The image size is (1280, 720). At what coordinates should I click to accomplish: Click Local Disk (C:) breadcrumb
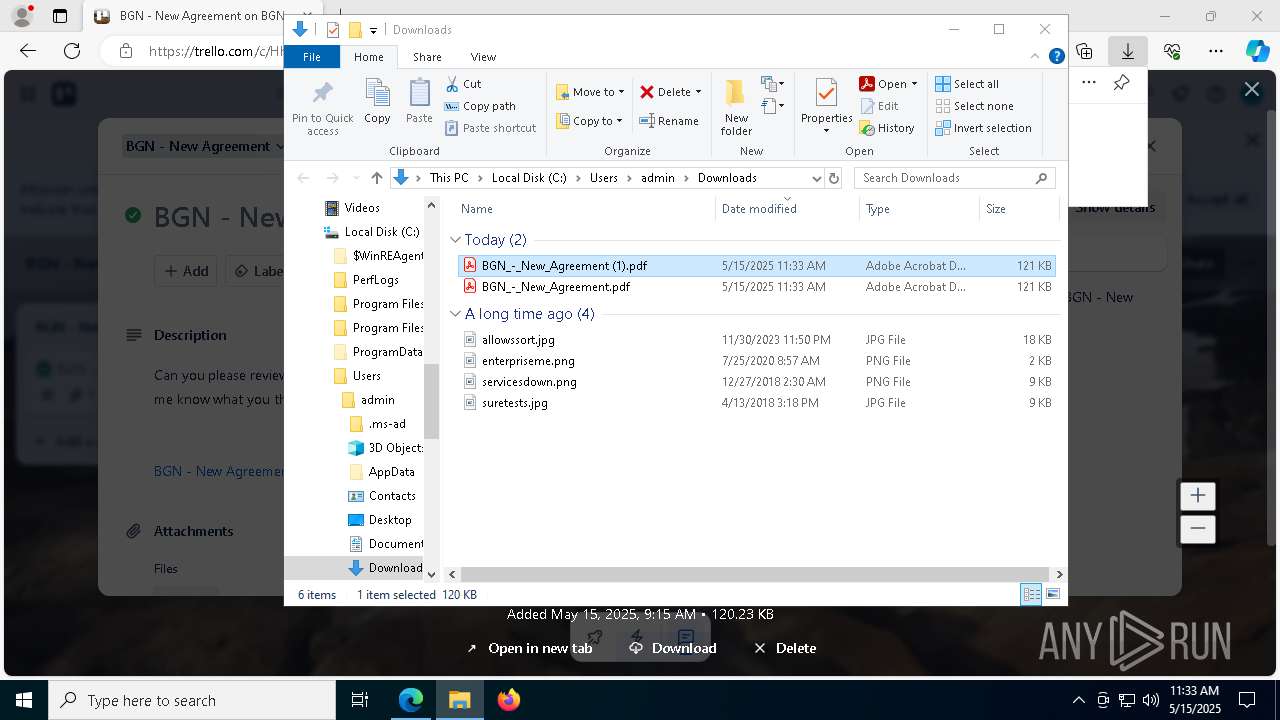pos(529,178)
